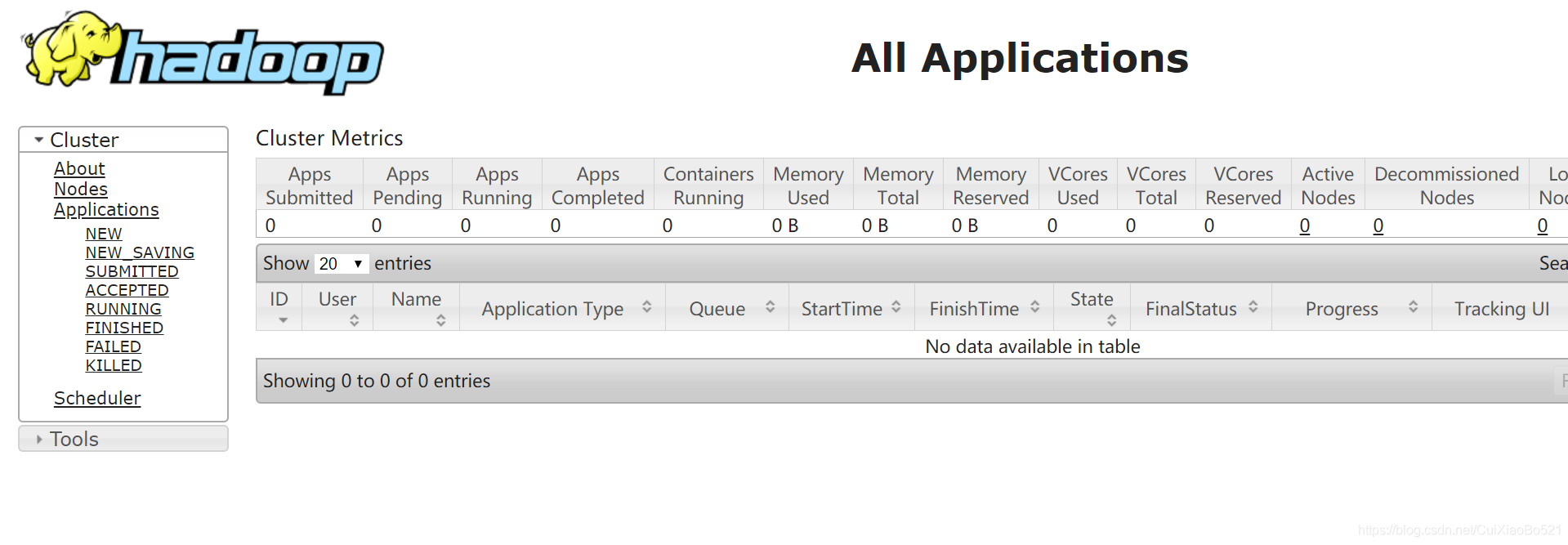Sort table by Application Type column
1568x545 pixels.
click(x=563, y=307)
